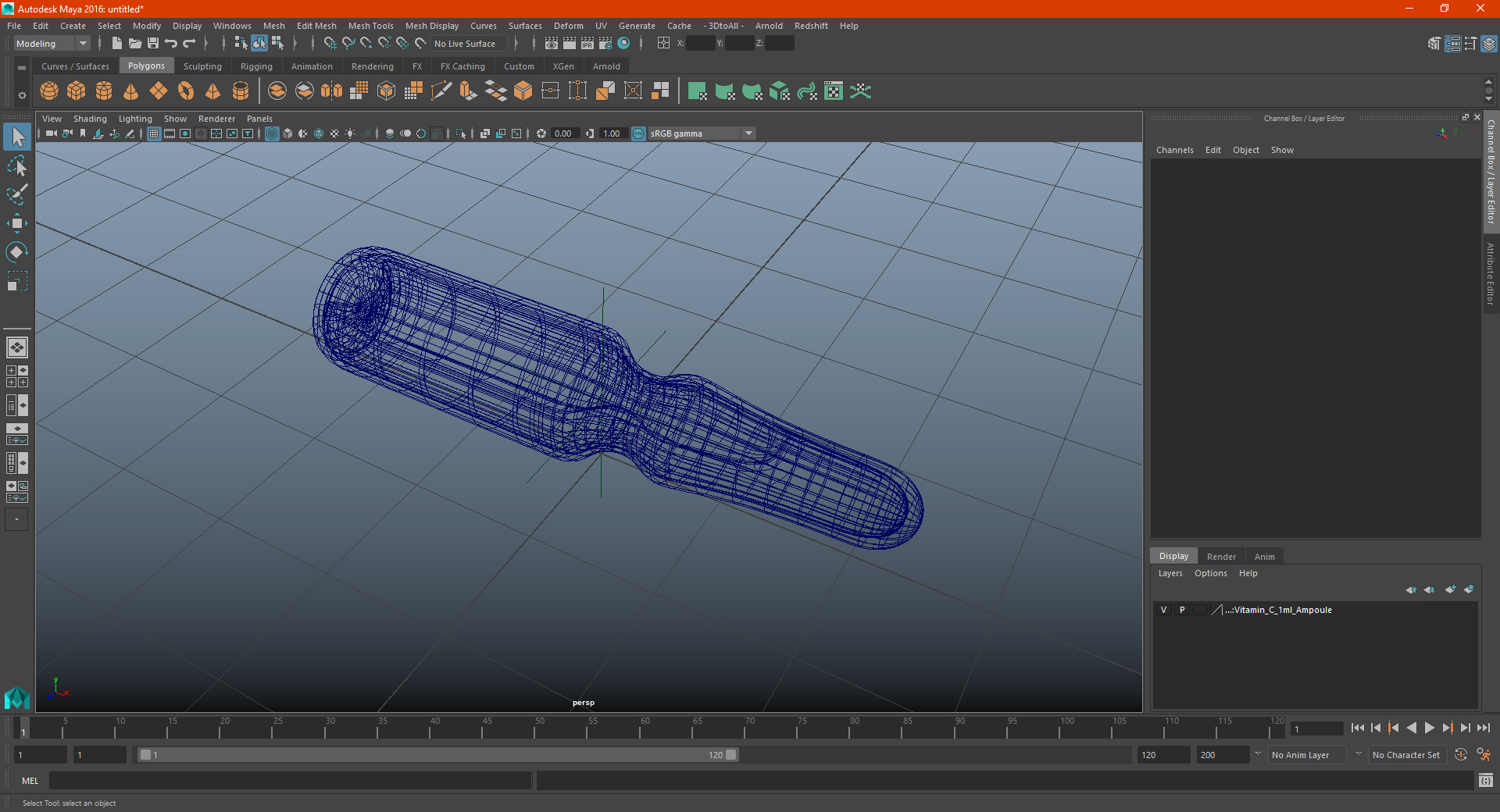The width and height of the screenshot is (1500, 812).
Task: Create a polygon sphere from the shelf
Action: 49,91
